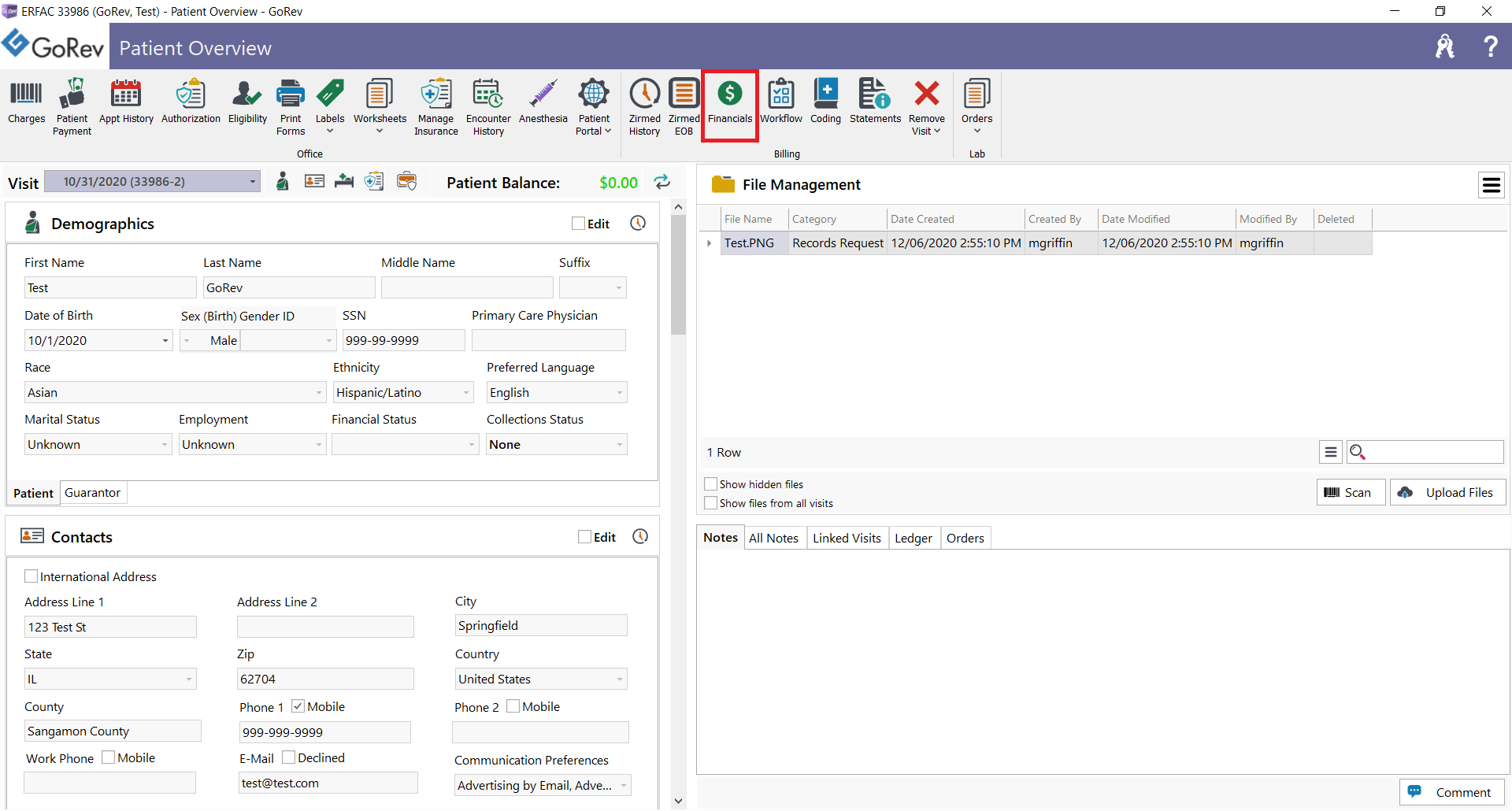This screenshot has width=1512, height=811.
Task: View Demographics change history clock
Action: (638, 223)
